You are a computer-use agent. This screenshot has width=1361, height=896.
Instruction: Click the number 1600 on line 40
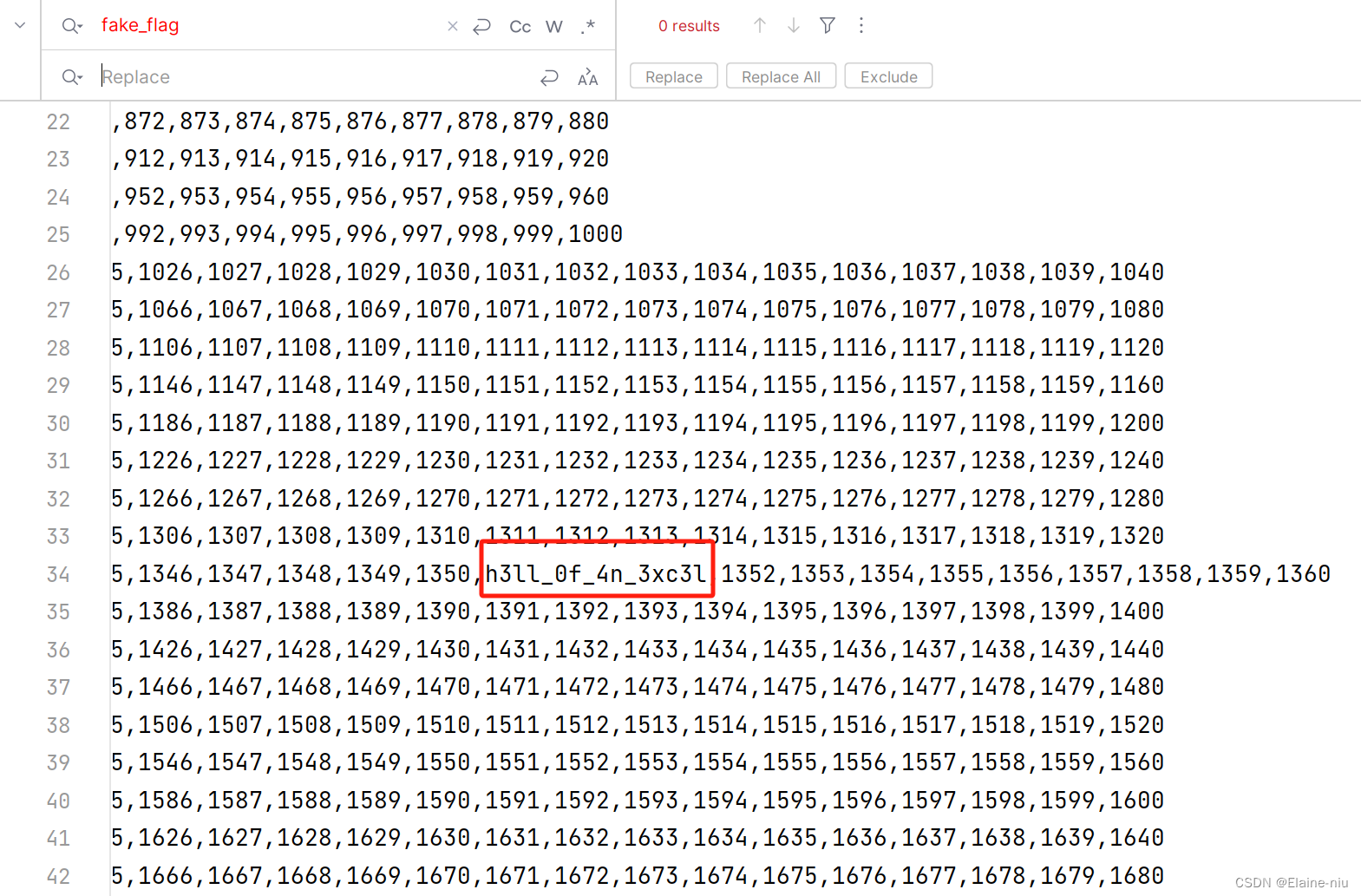pos(1136,800)
